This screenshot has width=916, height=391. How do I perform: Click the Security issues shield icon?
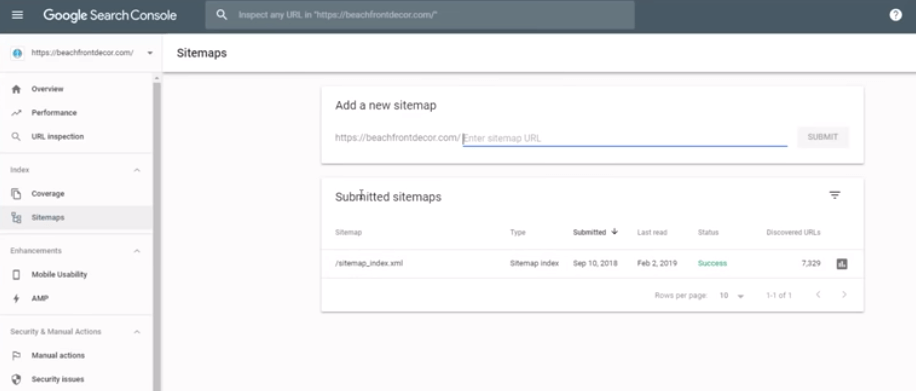(x=16, y=379)
